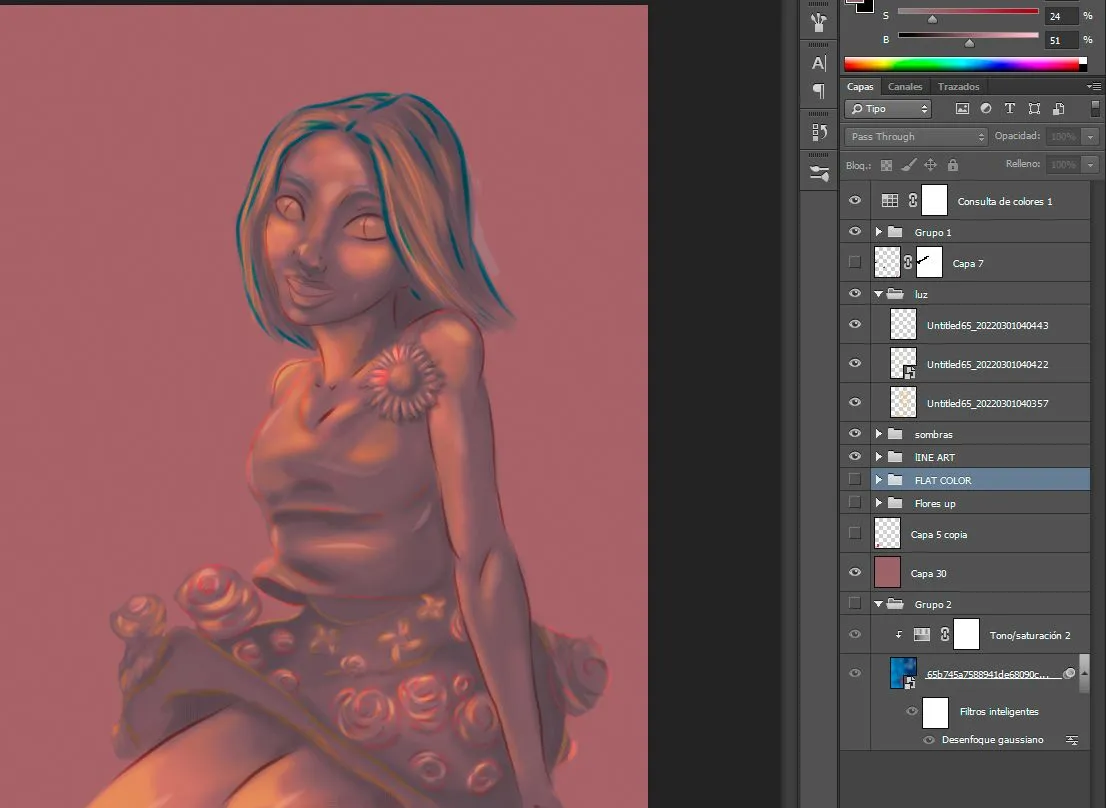Hide layer Untitled65_20220301040443
Image resolution: width=1106 pixels, height=808 pixels.
[855, 324]
